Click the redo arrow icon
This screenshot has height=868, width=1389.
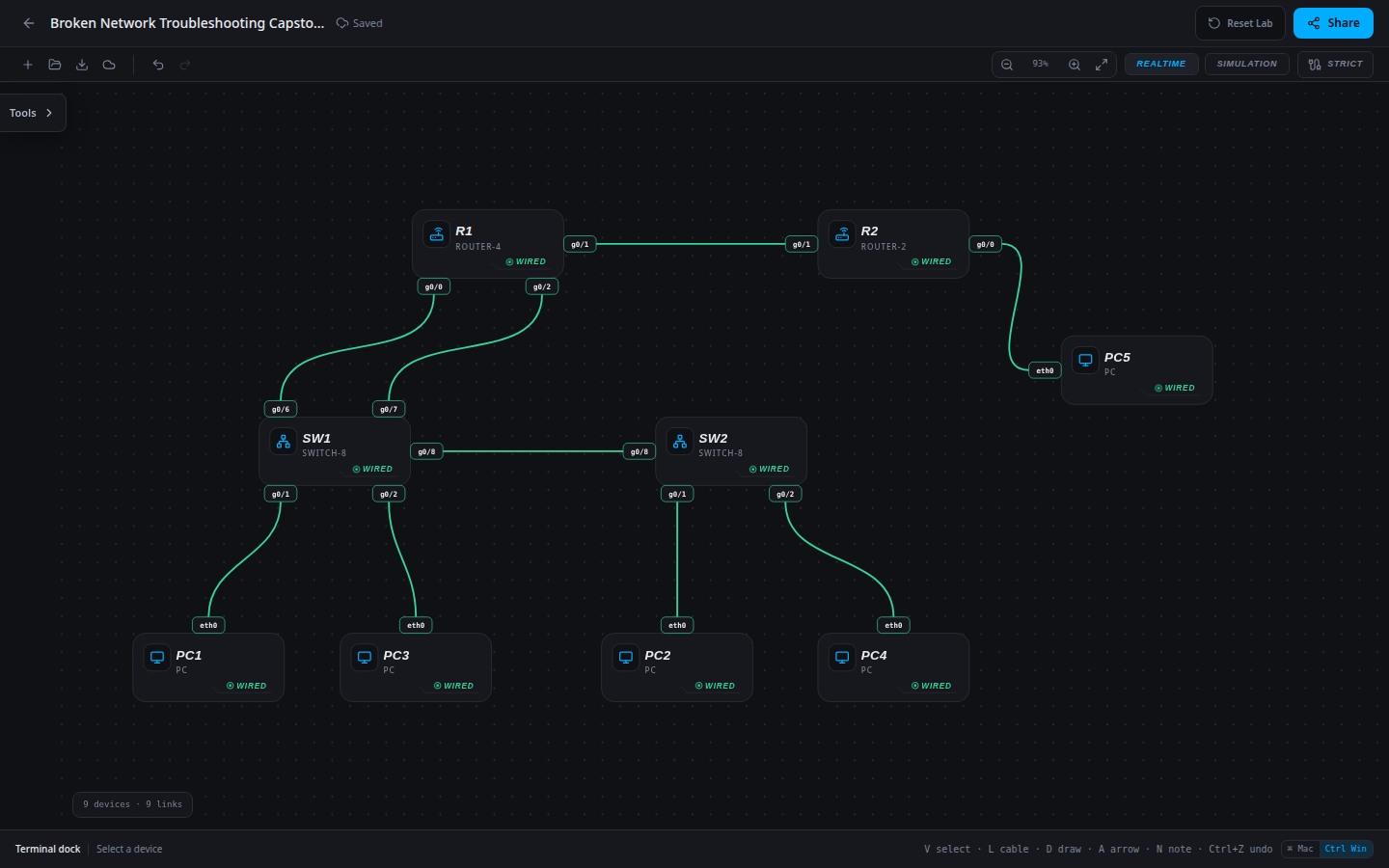[185, 65]
